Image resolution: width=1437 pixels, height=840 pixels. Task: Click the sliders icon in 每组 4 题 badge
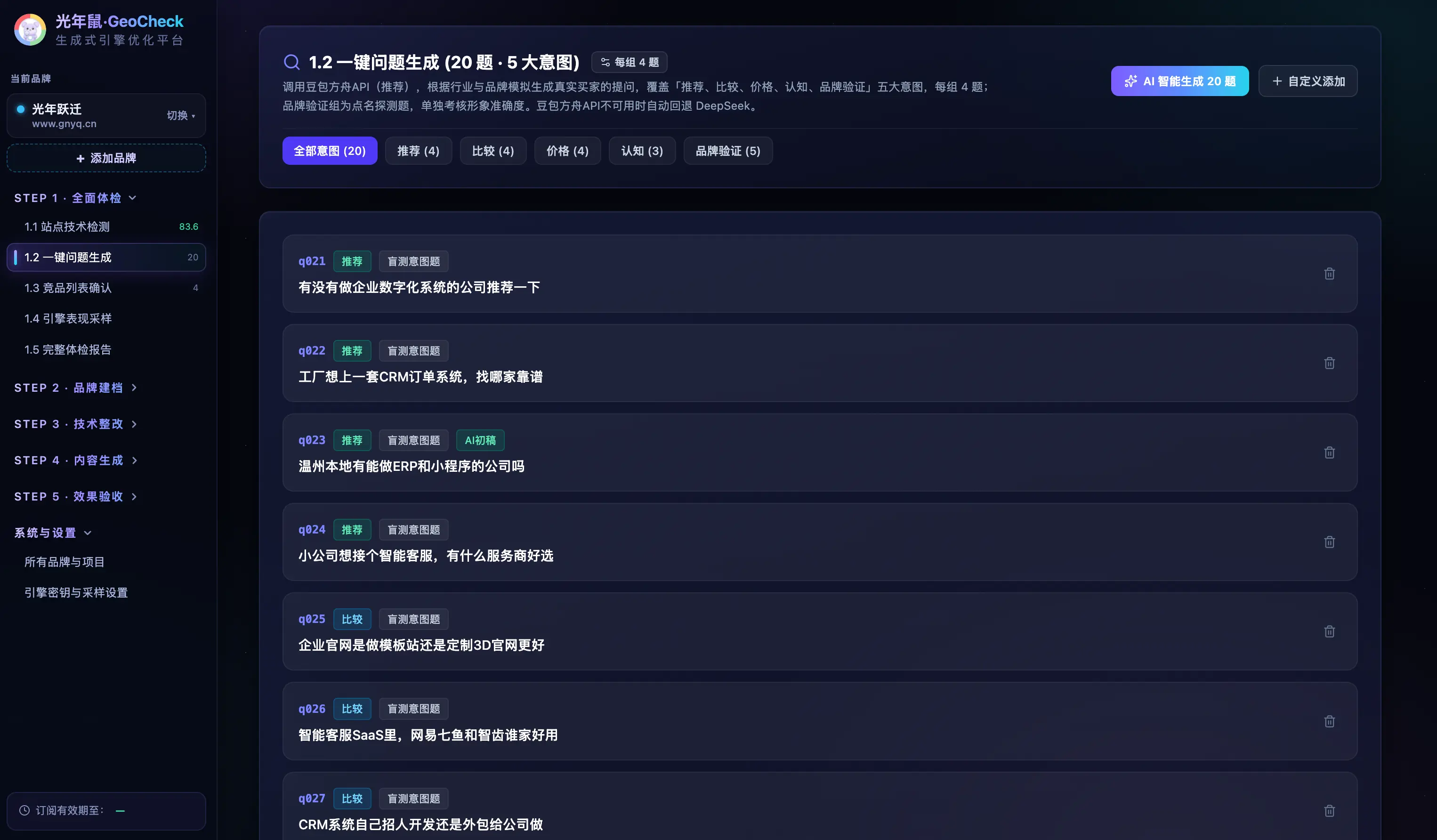(x=605, y=62)
